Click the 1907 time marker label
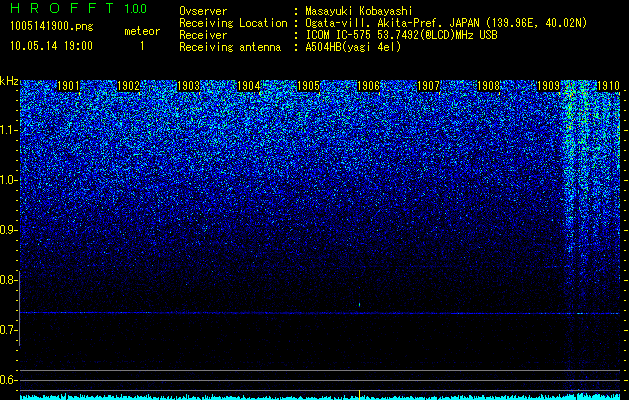The image size is (629, 400). pos(428,86)
